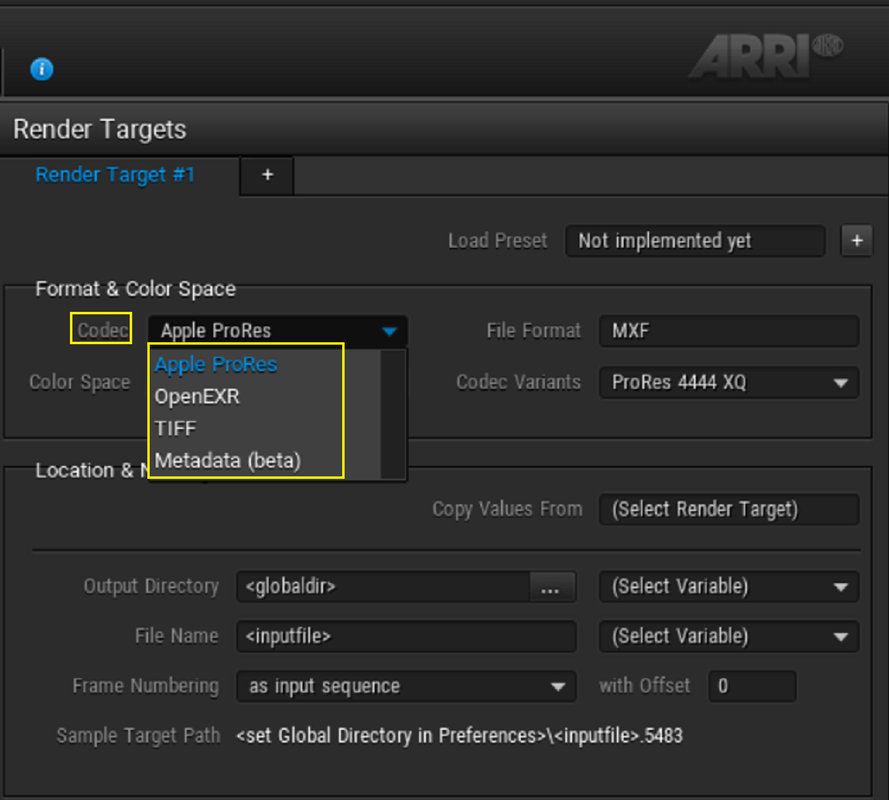Click the File Name input field
Screen dimensions: 889x800
(x=407, y=636)
